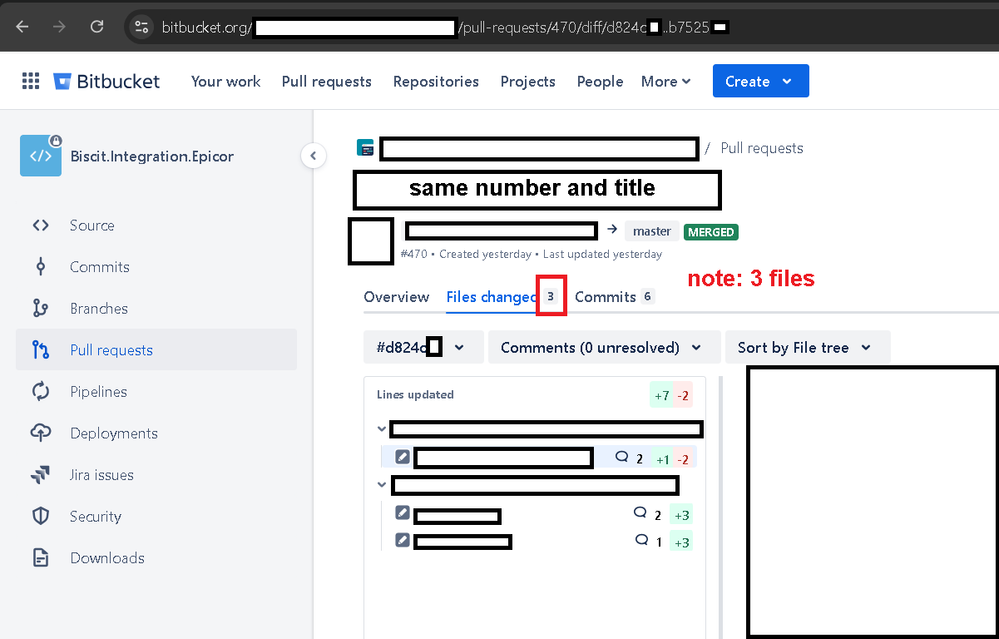Click the project icon in breadcrumb
Image resolution: width=999 pixels, height=639 pixels.
point(365,148)
